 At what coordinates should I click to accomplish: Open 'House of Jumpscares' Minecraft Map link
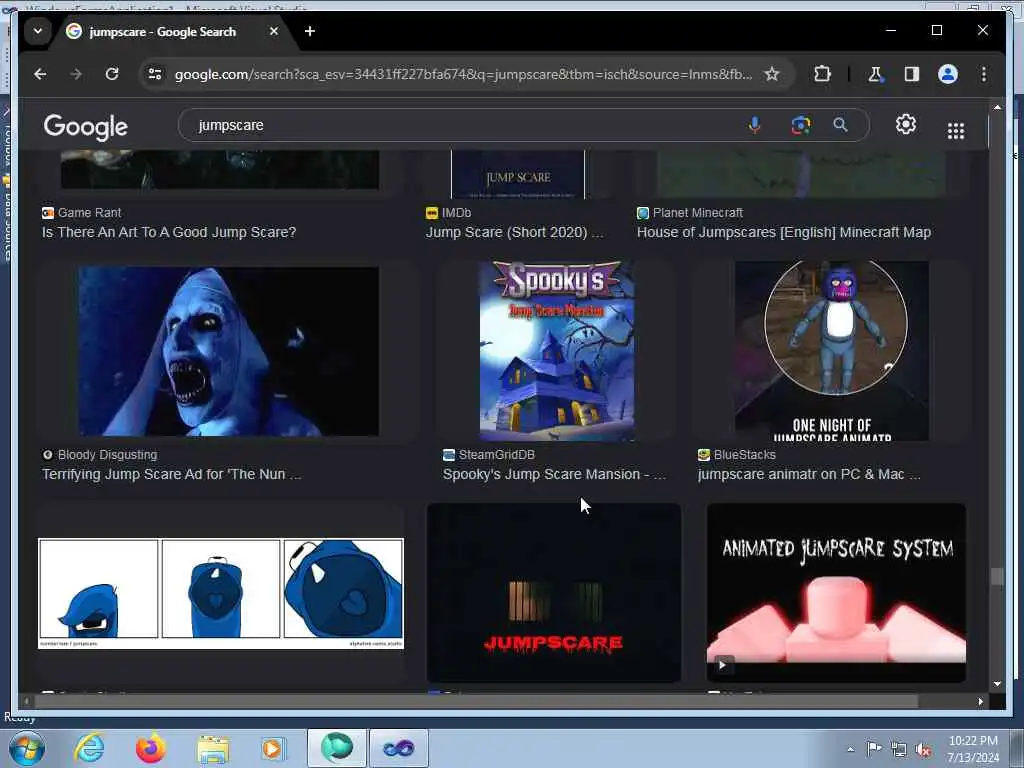pyautogui.click(x=784, y=232)
